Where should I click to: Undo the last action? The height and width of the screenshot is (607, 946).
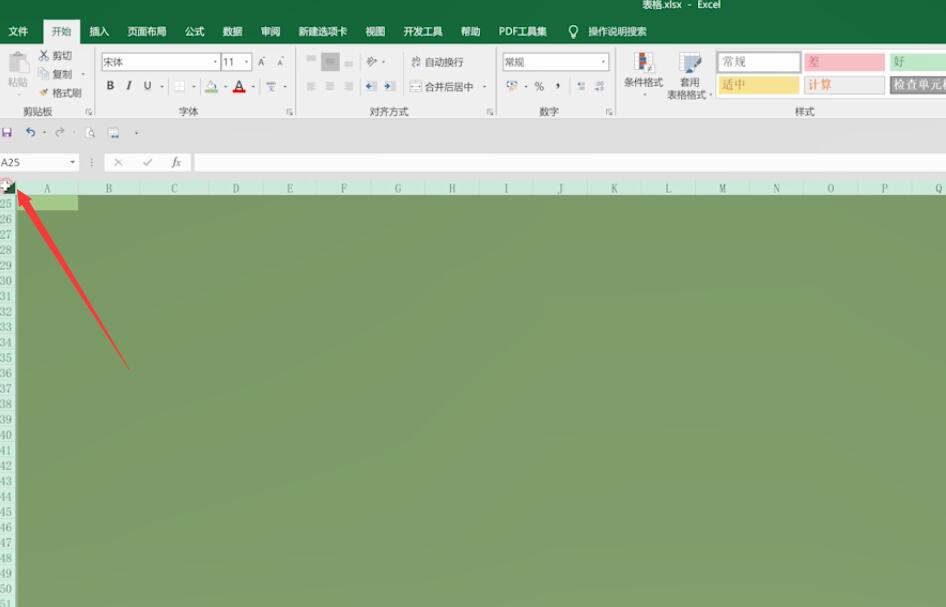pos(30,132)
